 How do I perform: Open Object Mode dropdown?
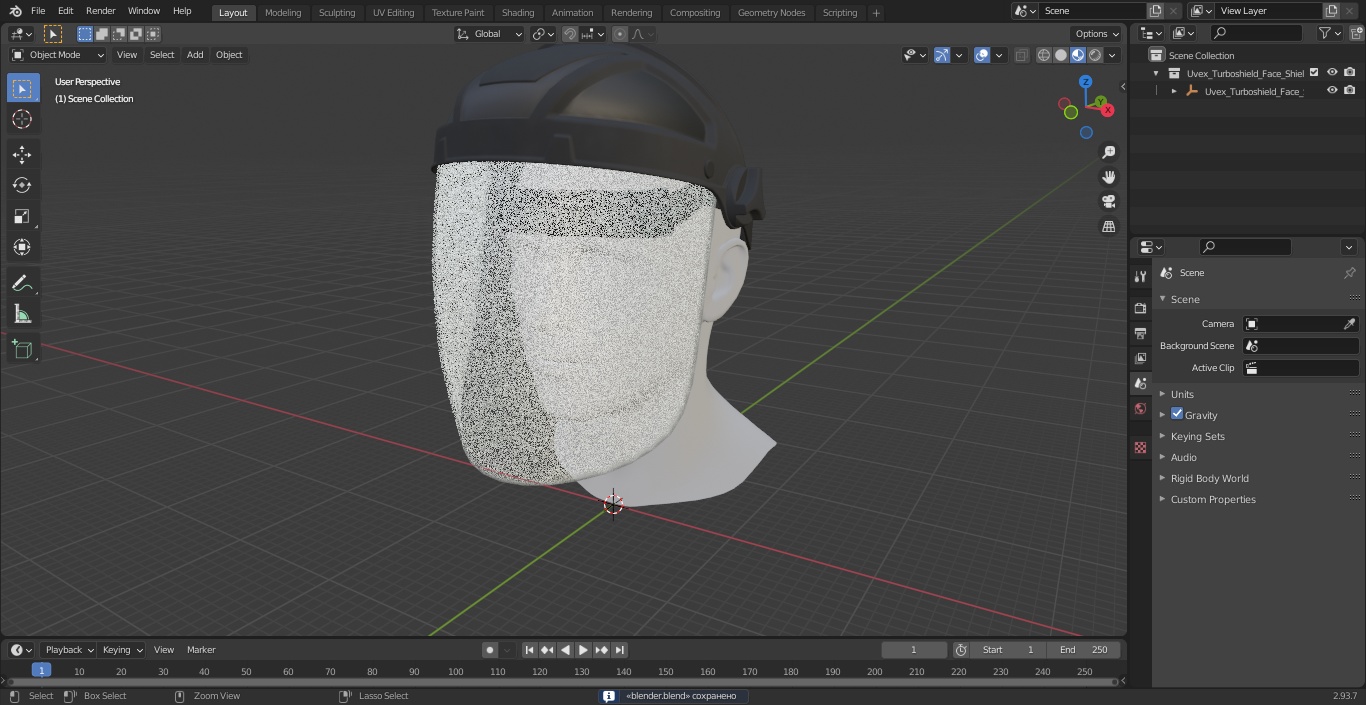[58, 55]
